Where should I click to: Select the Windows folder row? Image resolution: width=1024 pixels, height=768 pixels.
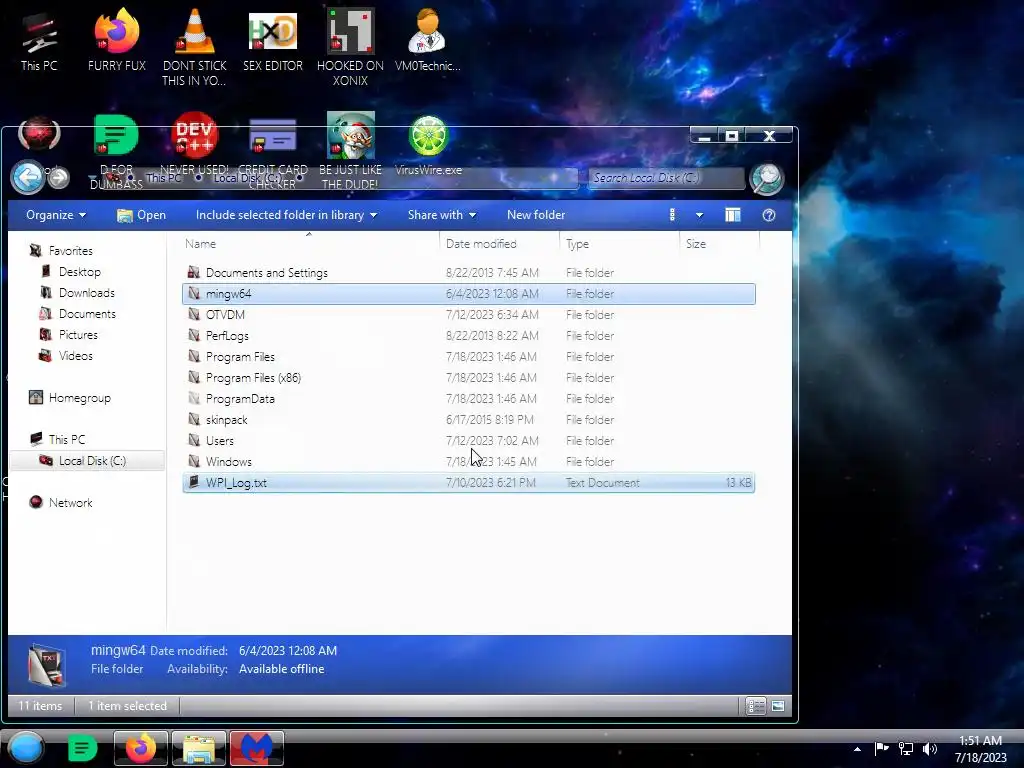point(469,461)
